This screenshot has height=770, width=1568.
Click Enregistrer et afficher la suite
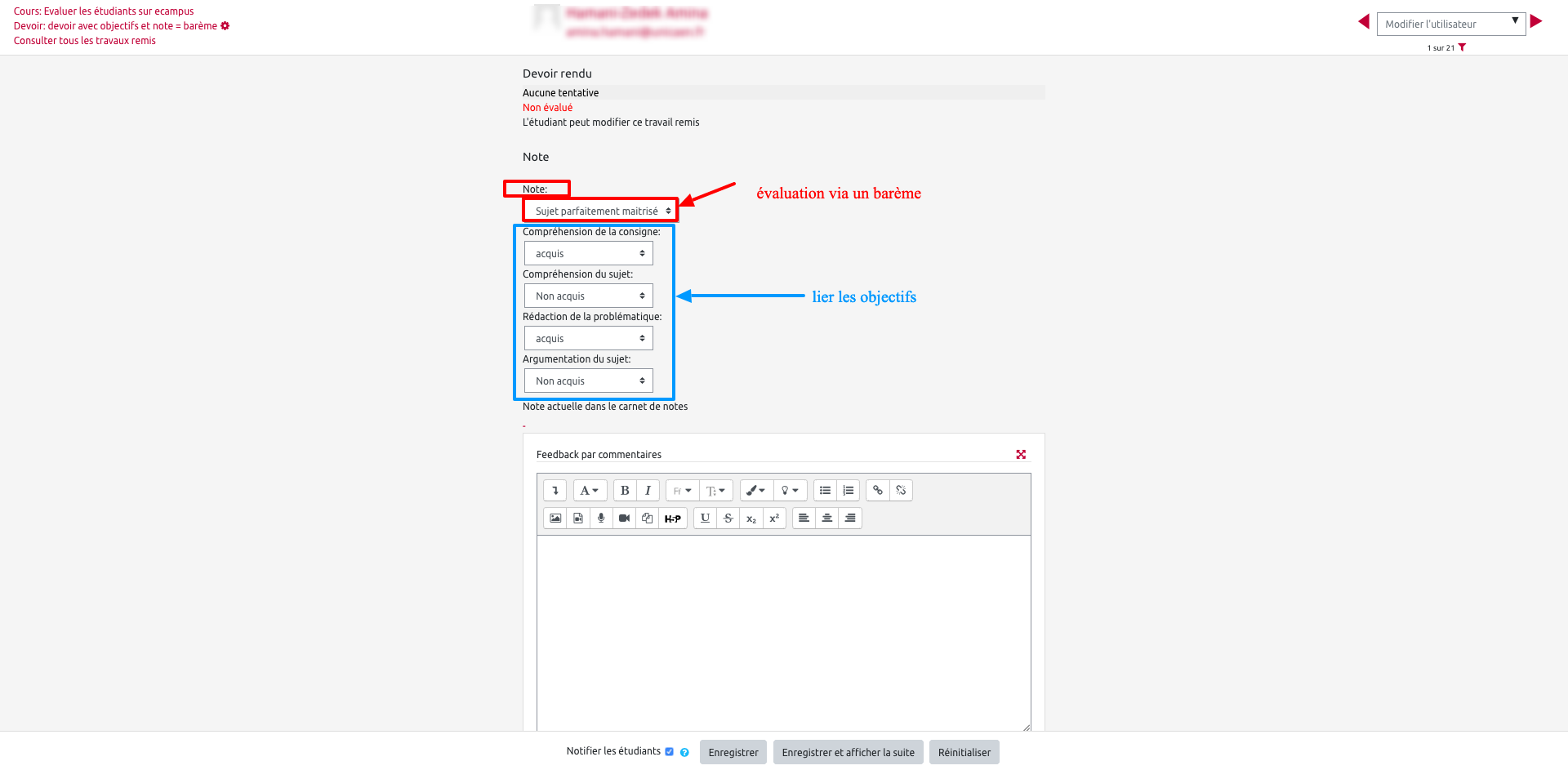click(848, 752)
